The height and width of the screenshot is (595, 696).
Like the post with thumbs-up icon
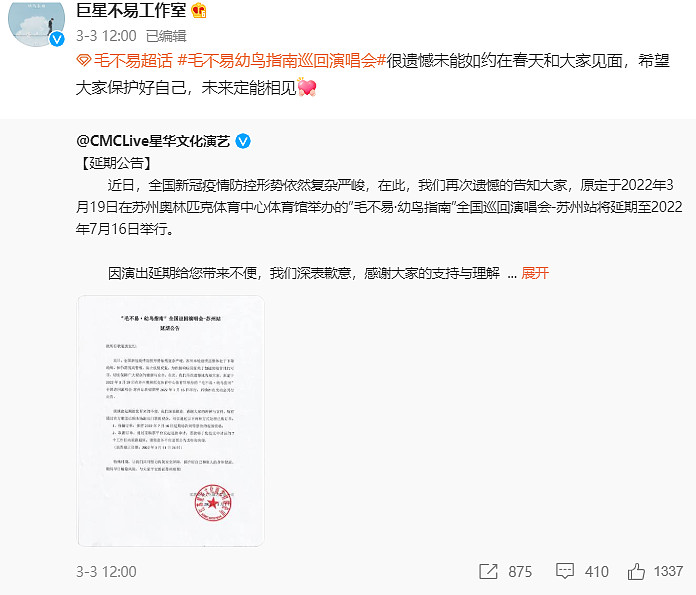(636, 571)
